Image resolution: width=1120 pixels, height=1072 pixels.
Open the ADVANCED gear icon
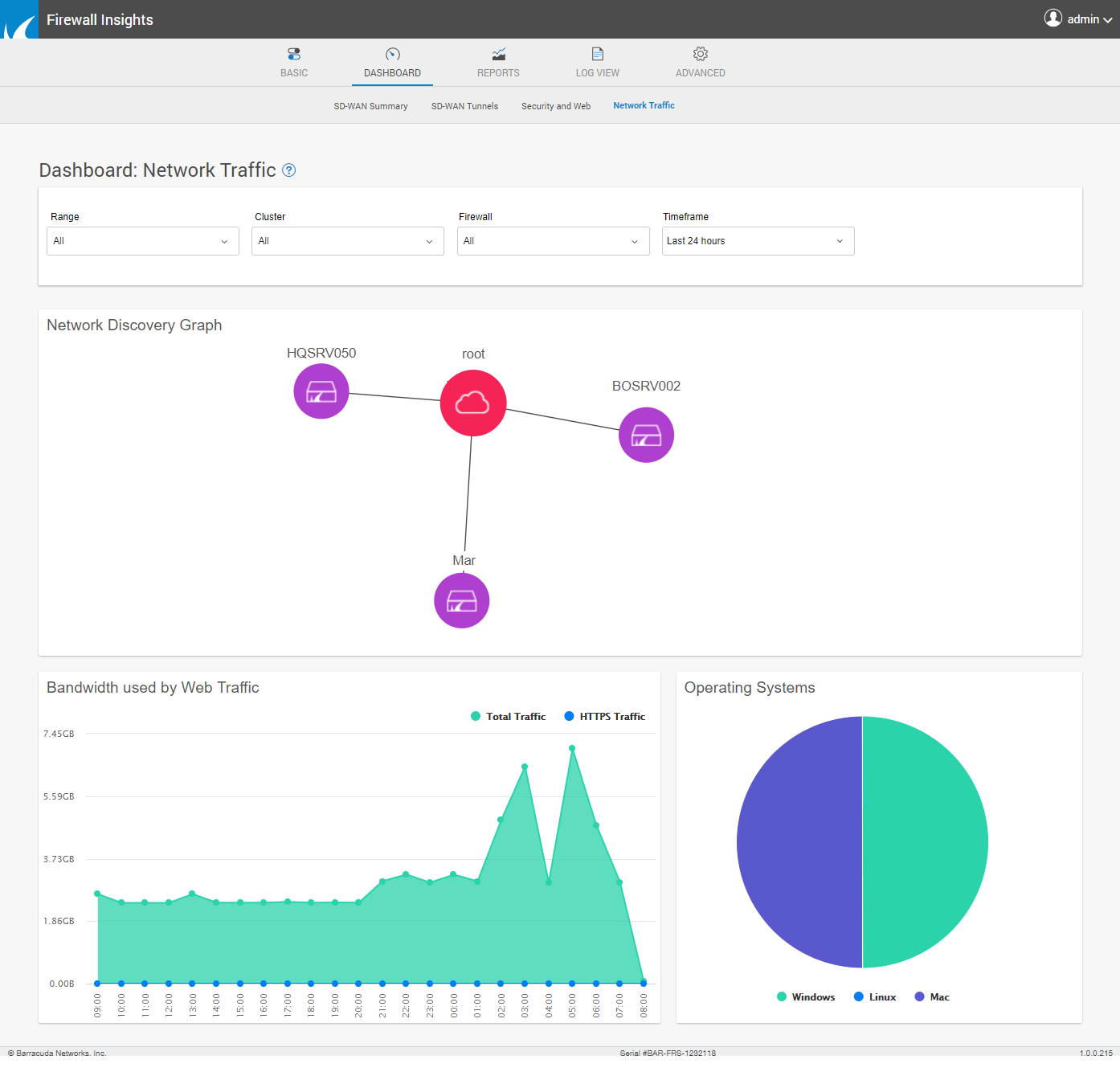701,54
